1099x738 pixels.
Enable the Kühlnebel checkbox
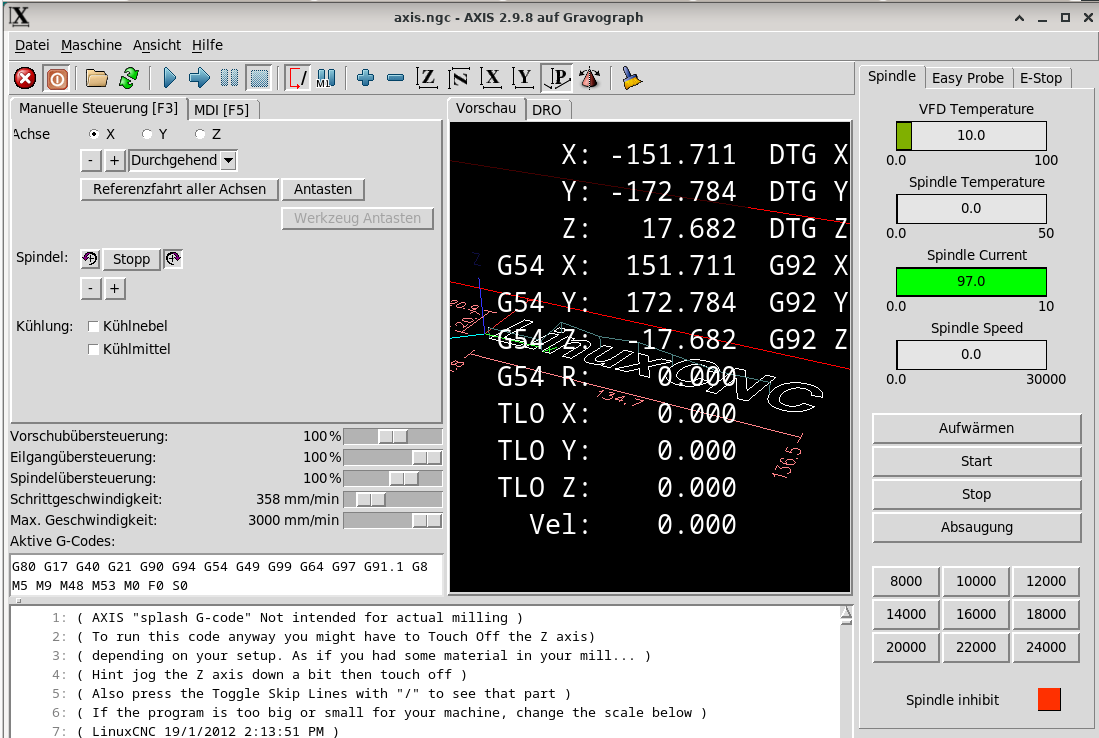tap(94, 326)
